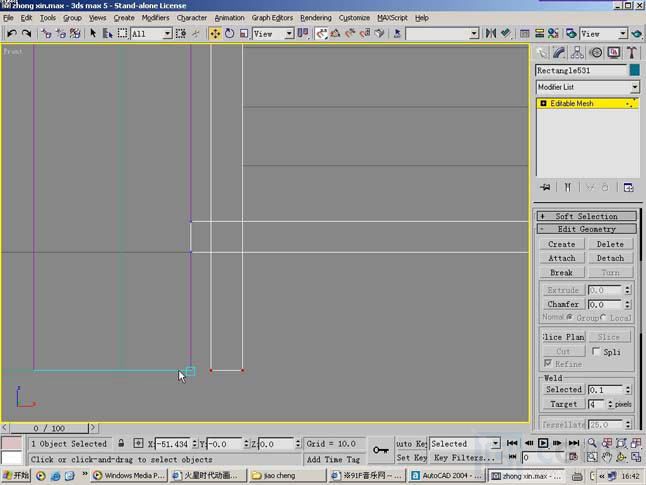Image resolution: width=646 pixels, height=485 pixels.
Task: Click the Create button in Edit Geometry
Action: point(562,244)
